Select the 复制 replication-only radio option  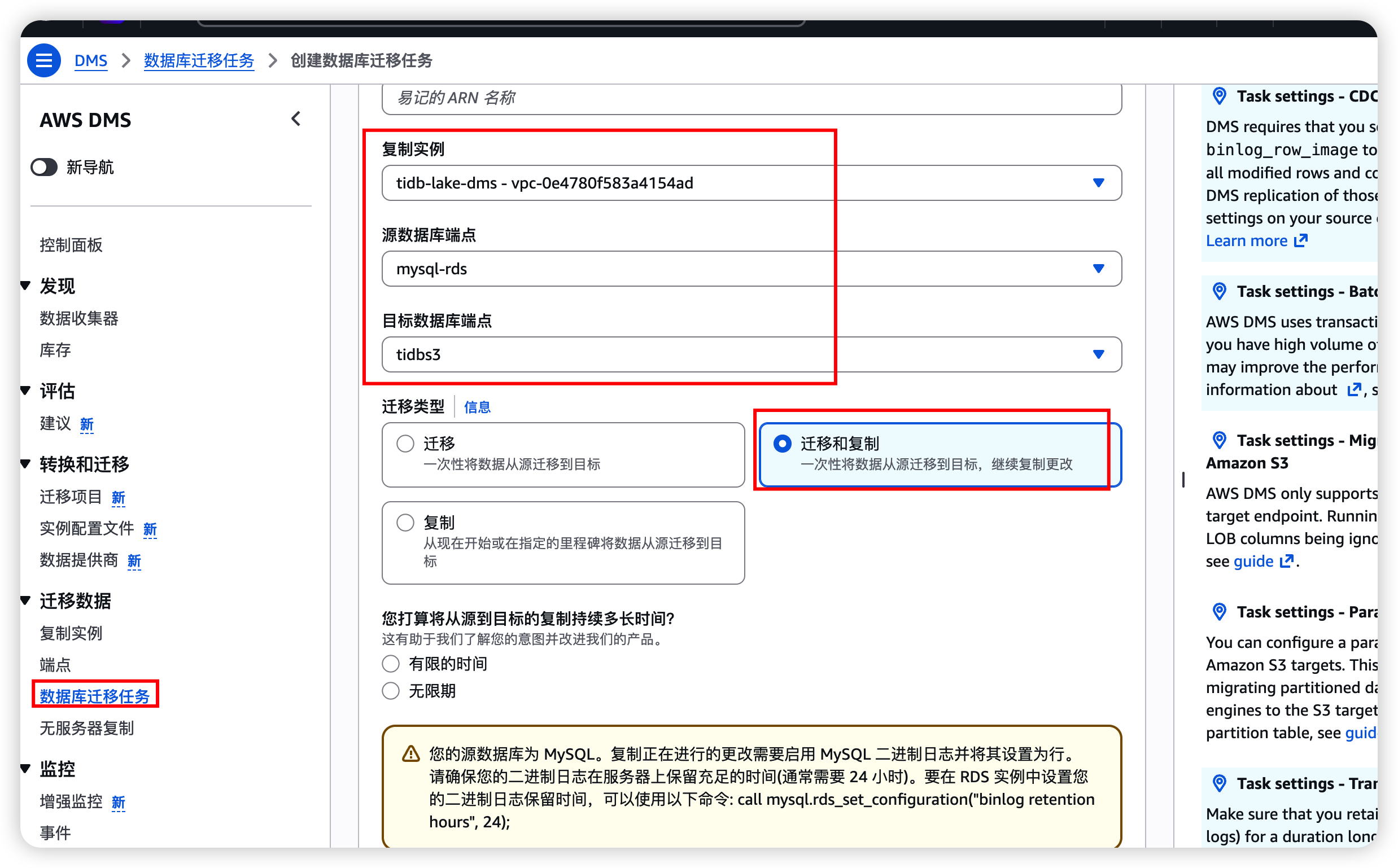coord(405,523)
